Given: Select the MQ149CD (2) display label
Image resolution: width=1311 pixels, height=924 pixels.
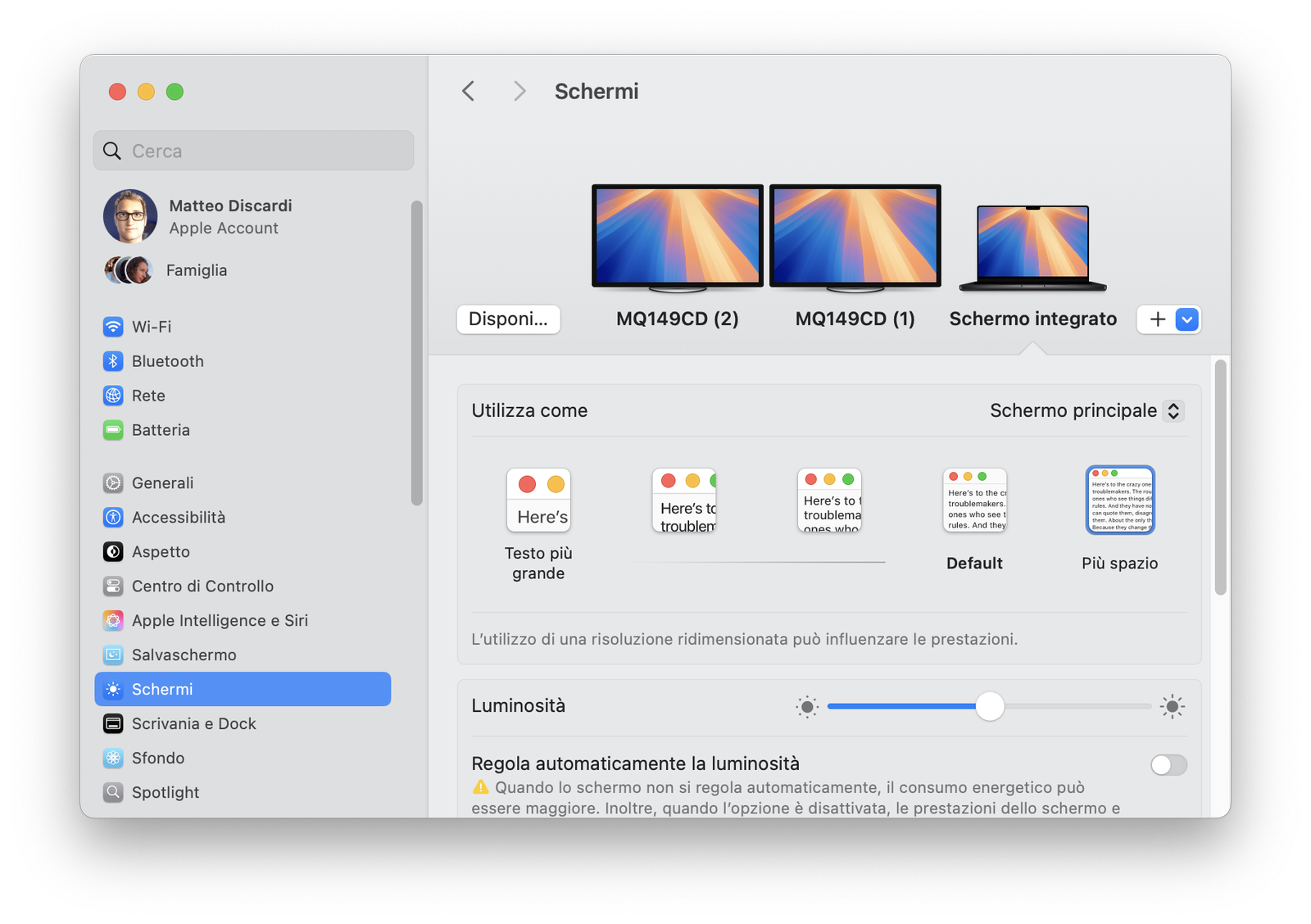Looking at the screenshot, I should [x=678, y=319].
